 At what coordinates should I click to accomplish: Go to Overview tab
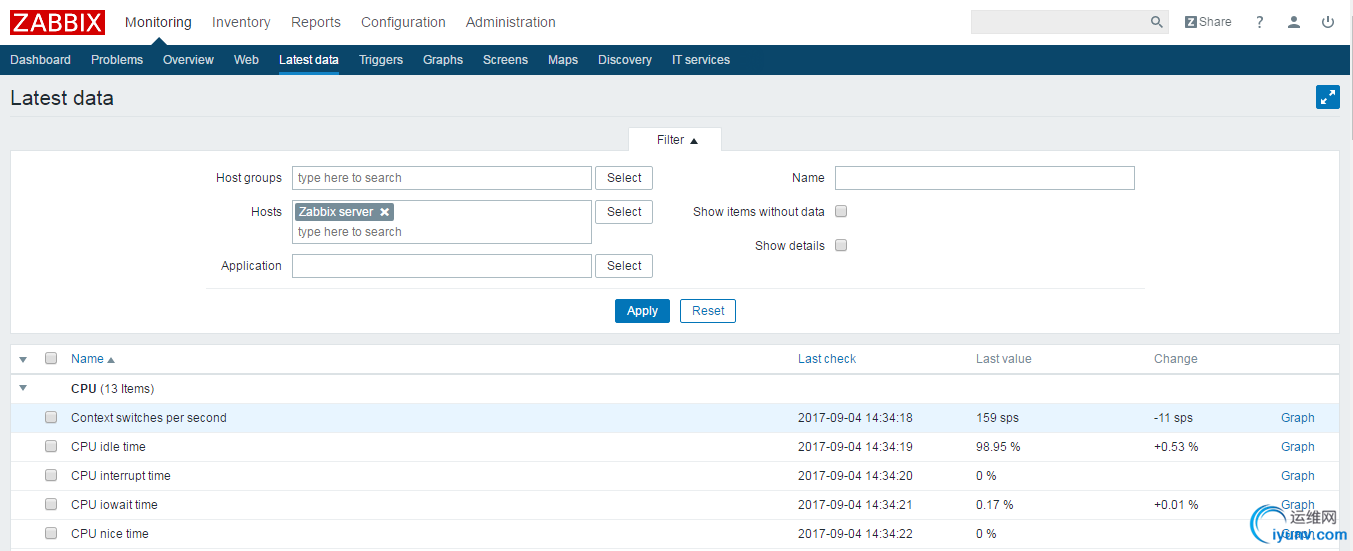(x=188, y=60)
